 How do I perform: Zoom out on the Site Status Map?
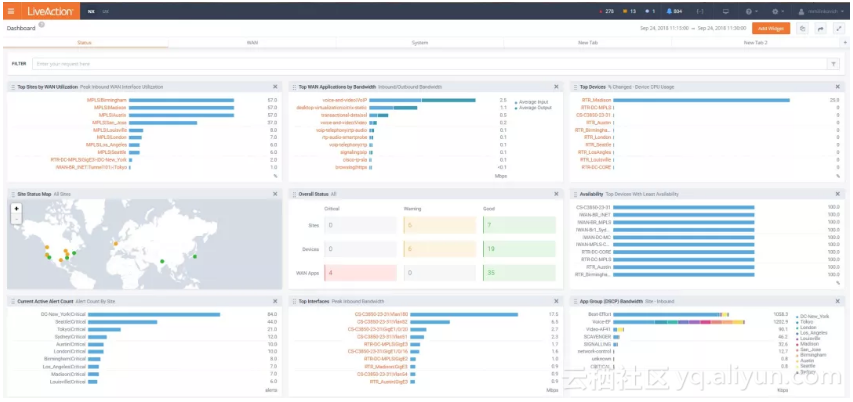click(16, 218)
